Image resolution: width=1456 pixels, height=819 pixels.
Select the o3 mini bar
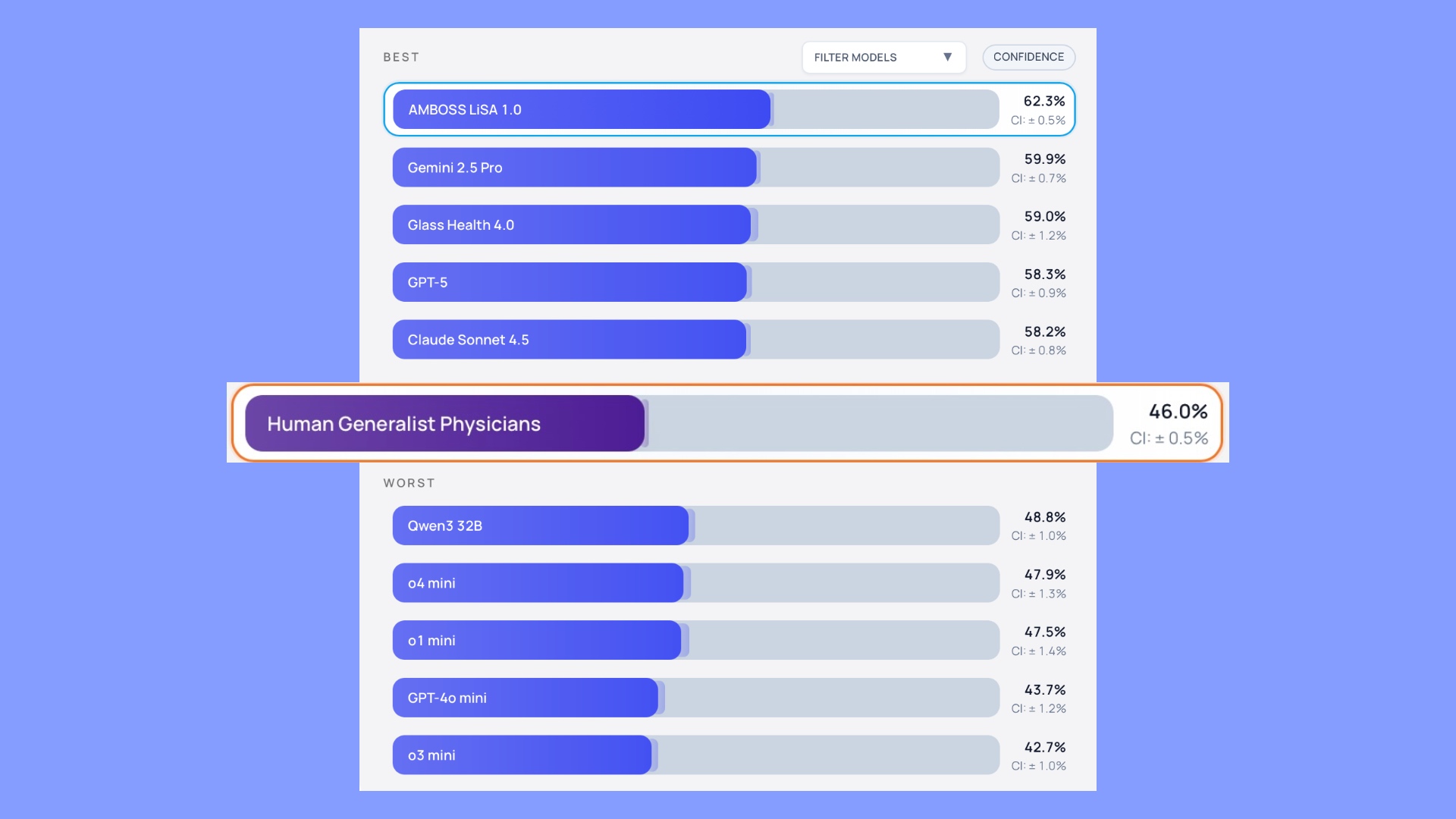coord(522,755)
